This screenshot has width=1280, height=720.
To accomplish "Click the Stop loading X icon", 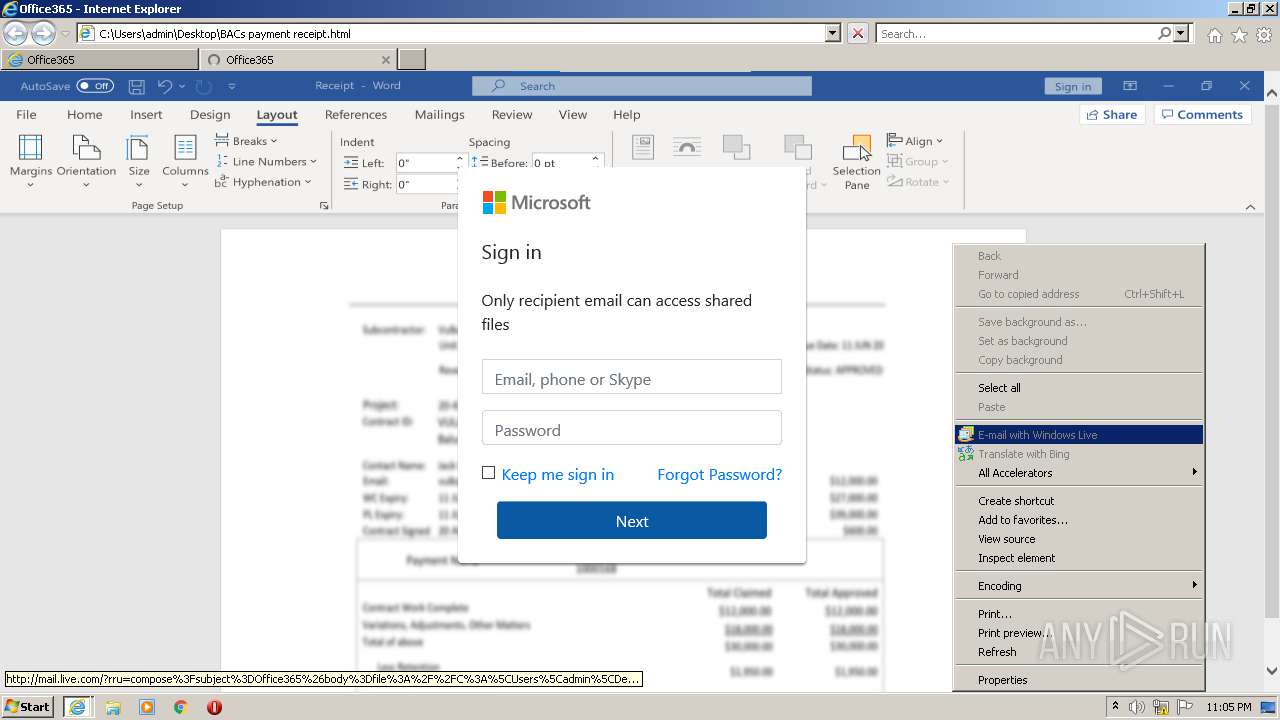I will click(858, 33).
